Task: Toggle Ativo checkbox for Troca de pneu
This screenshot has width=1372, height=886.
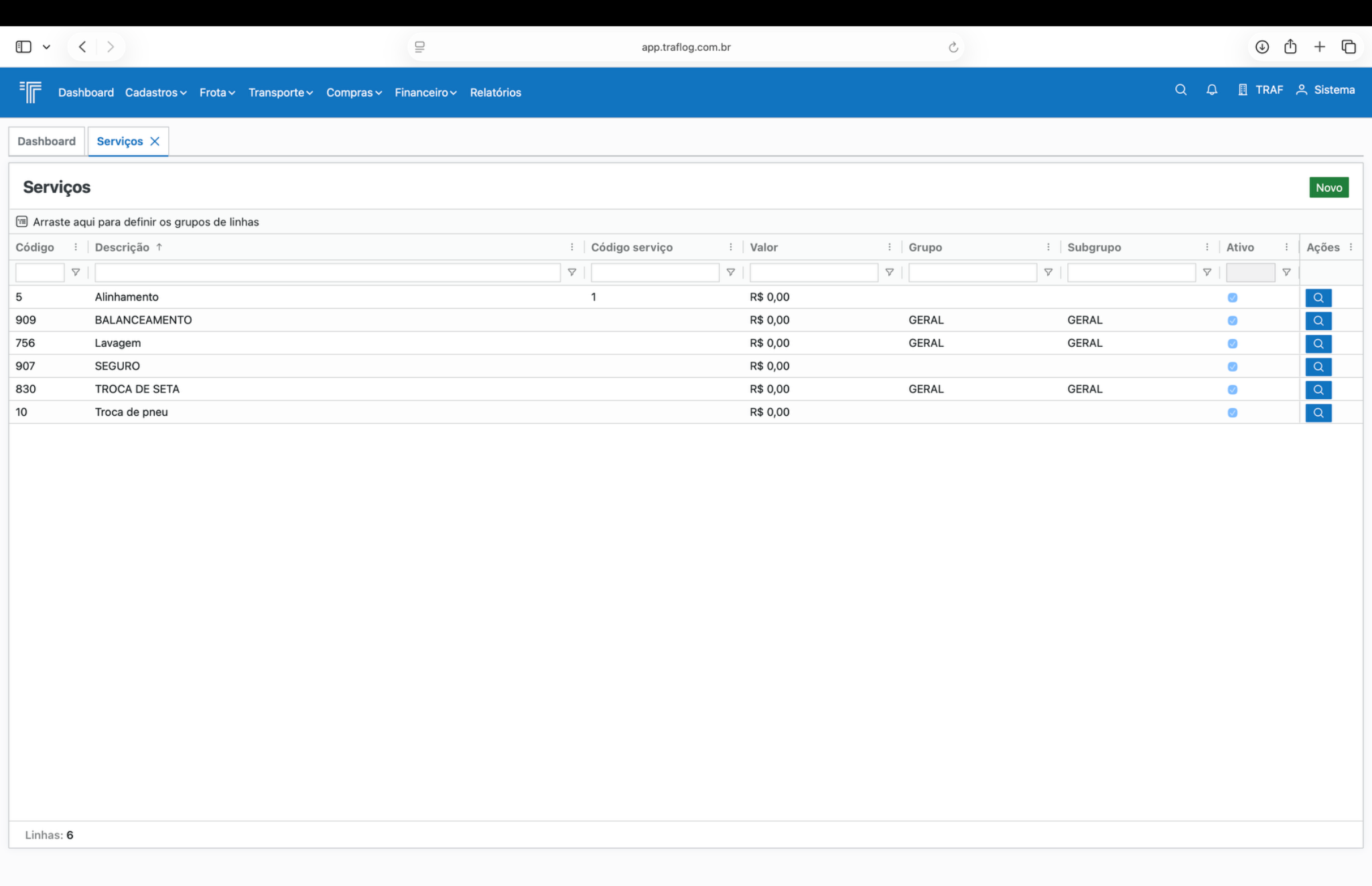Action: tap(1232, 413)
